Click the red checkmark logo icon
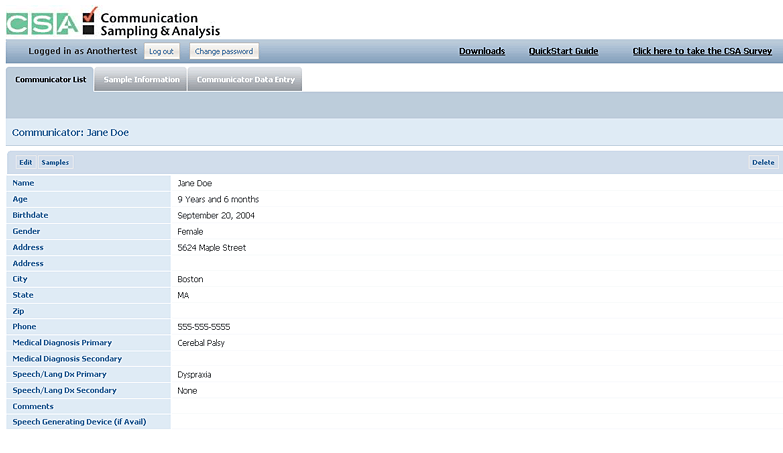This screenshot has height=453, width=783. pyautogui.click(x=89, y=20)
